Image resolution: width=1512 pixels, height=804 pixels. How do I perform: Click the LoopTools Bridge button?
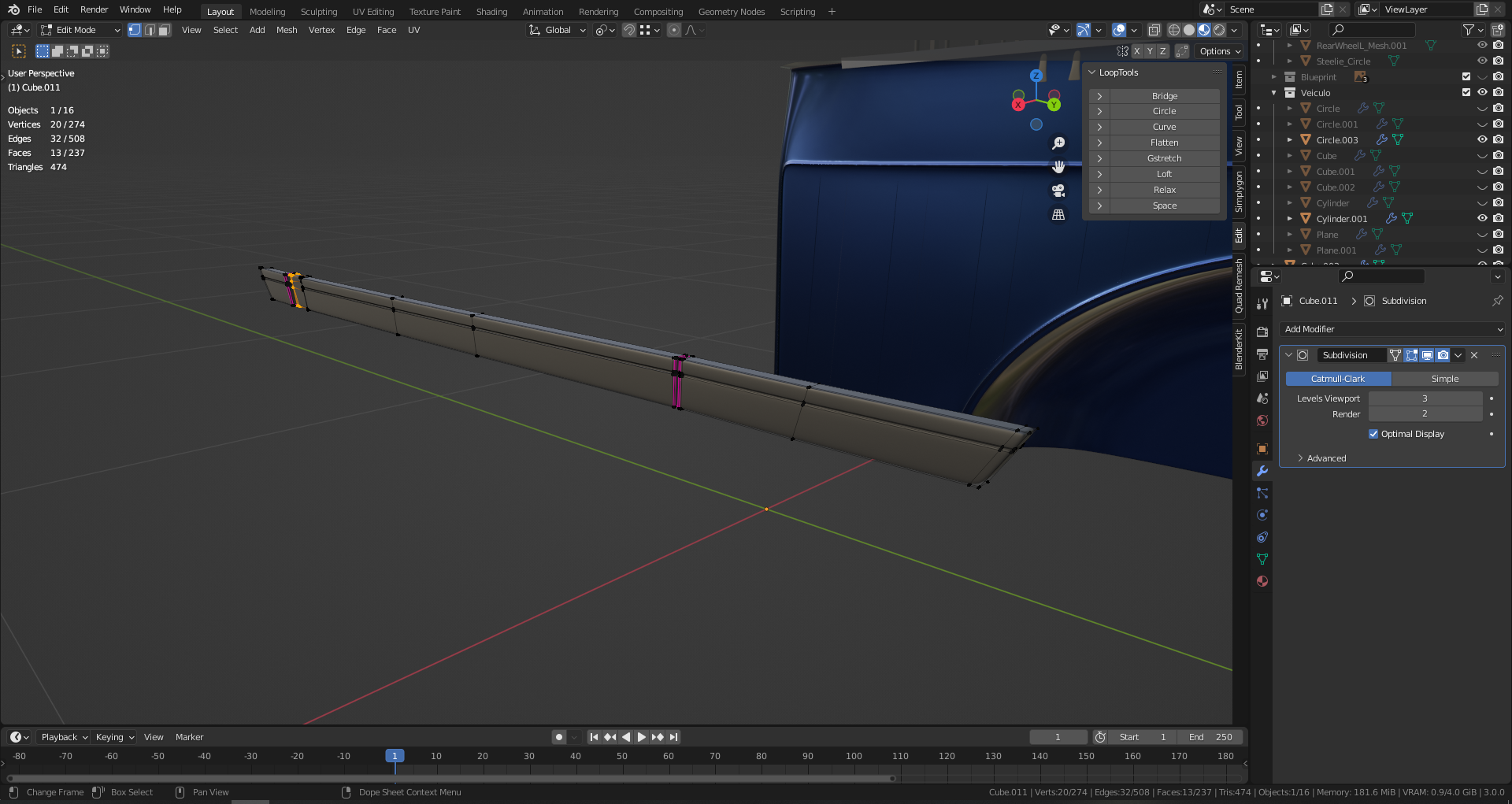click(1164, 96)
